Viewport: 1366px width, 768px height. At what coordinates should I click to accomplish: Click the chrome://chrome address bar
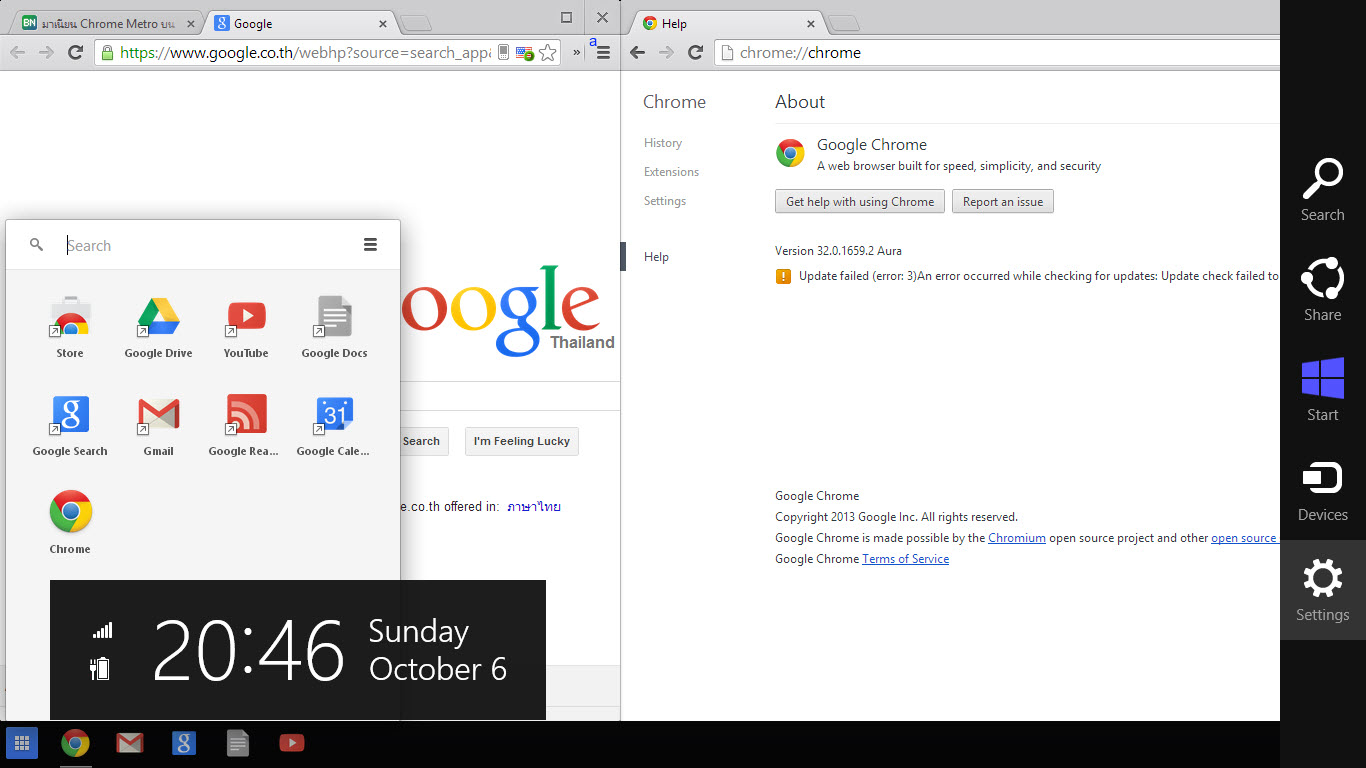click(x=997, y=53)
